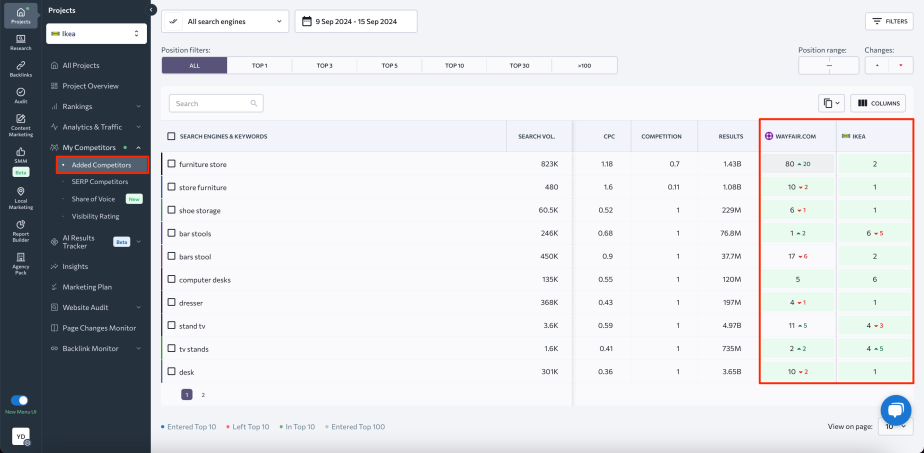
Task: Click the keyword Search input field
Action: click(x=216, y=103)
